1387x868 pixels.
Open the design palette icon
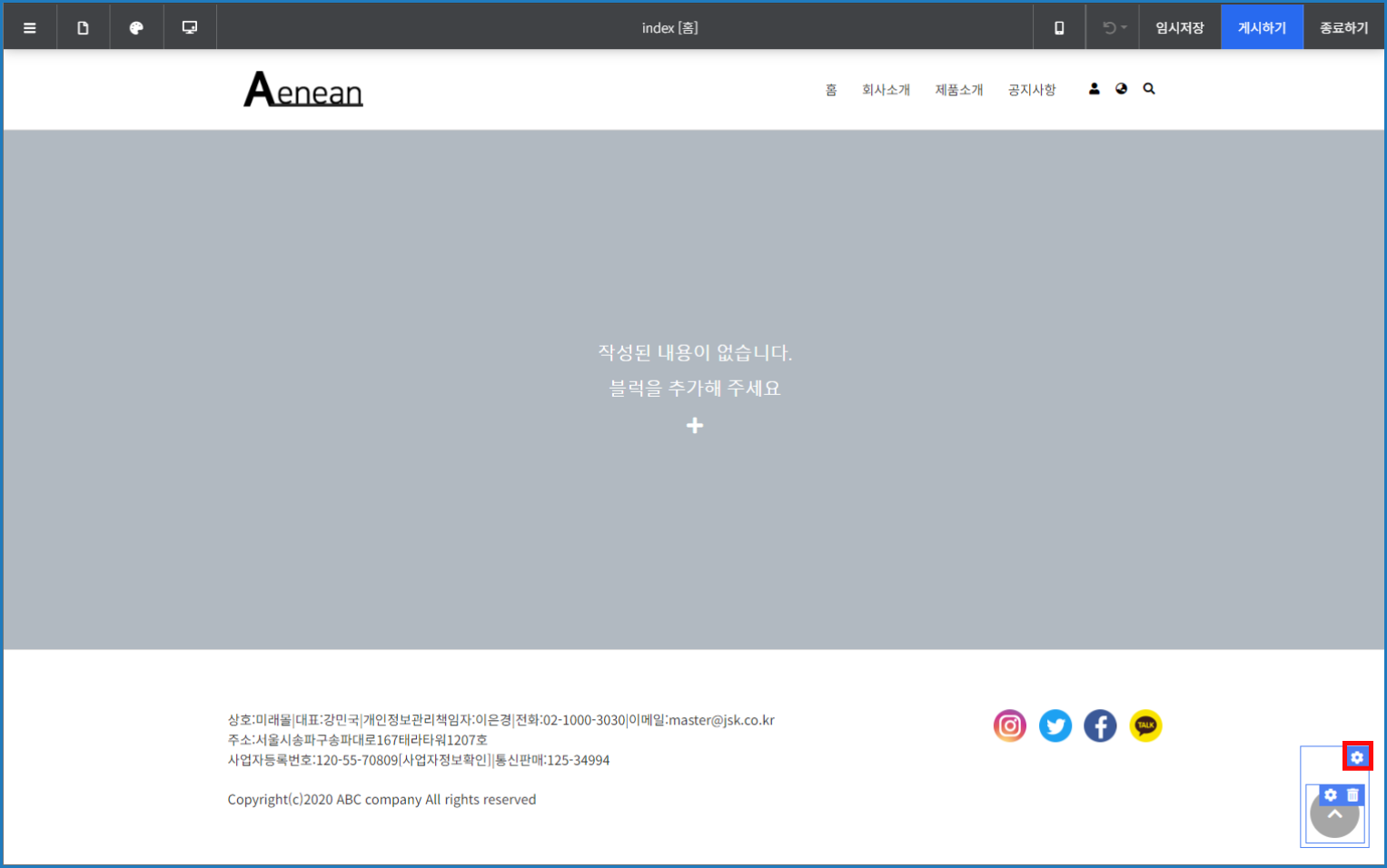coord(136,27)
